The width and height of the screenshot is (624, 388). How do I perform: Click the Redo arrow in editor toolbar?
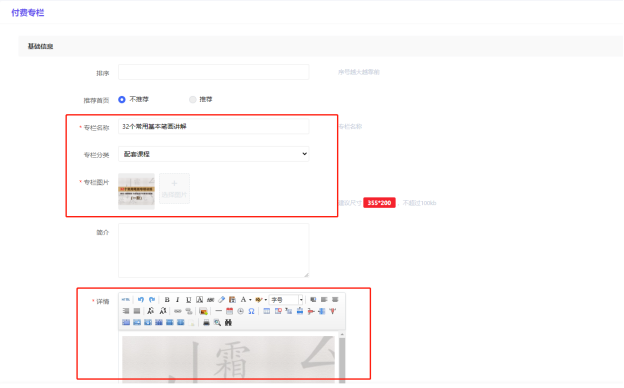tap(152, 300)
